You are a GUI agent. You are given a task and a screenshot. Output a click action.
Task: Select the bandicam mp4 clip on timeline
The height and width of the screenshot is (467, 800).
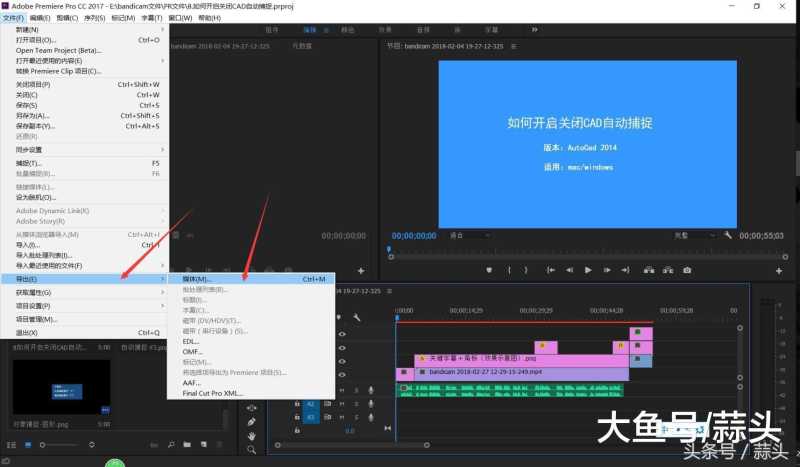tap(521, 373)
